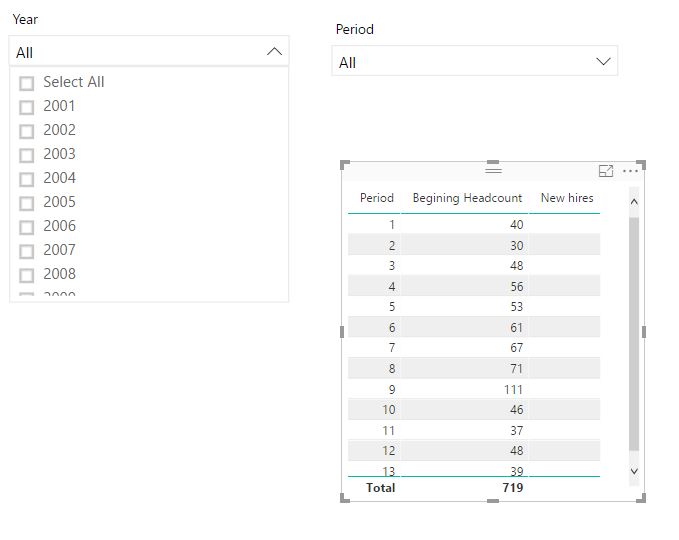Select headcount value 56 in period 4
Screen dimensions: 679x540
coord(516,286)
